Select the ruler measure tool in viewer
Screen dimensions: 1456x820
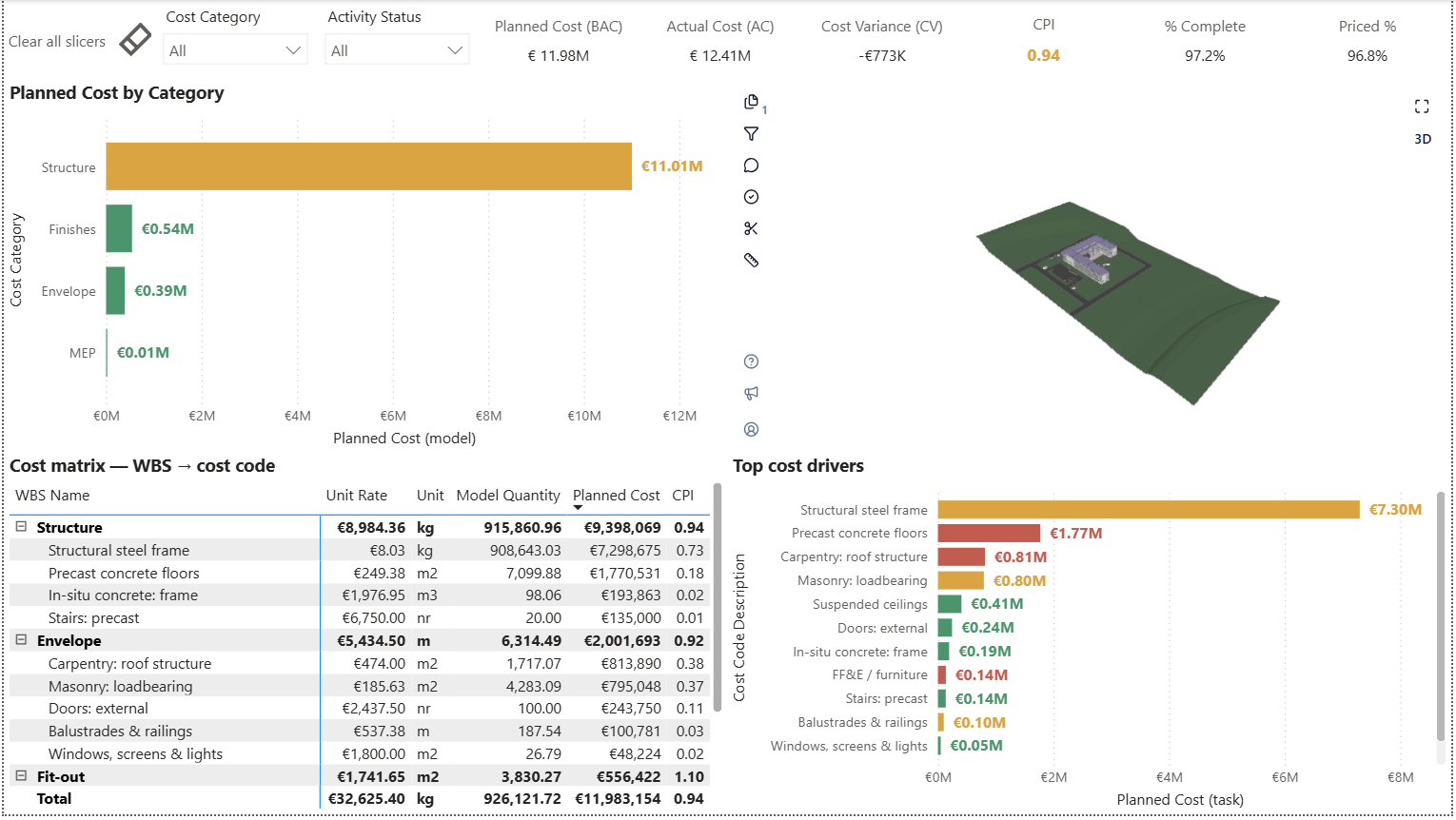[752, 260]
